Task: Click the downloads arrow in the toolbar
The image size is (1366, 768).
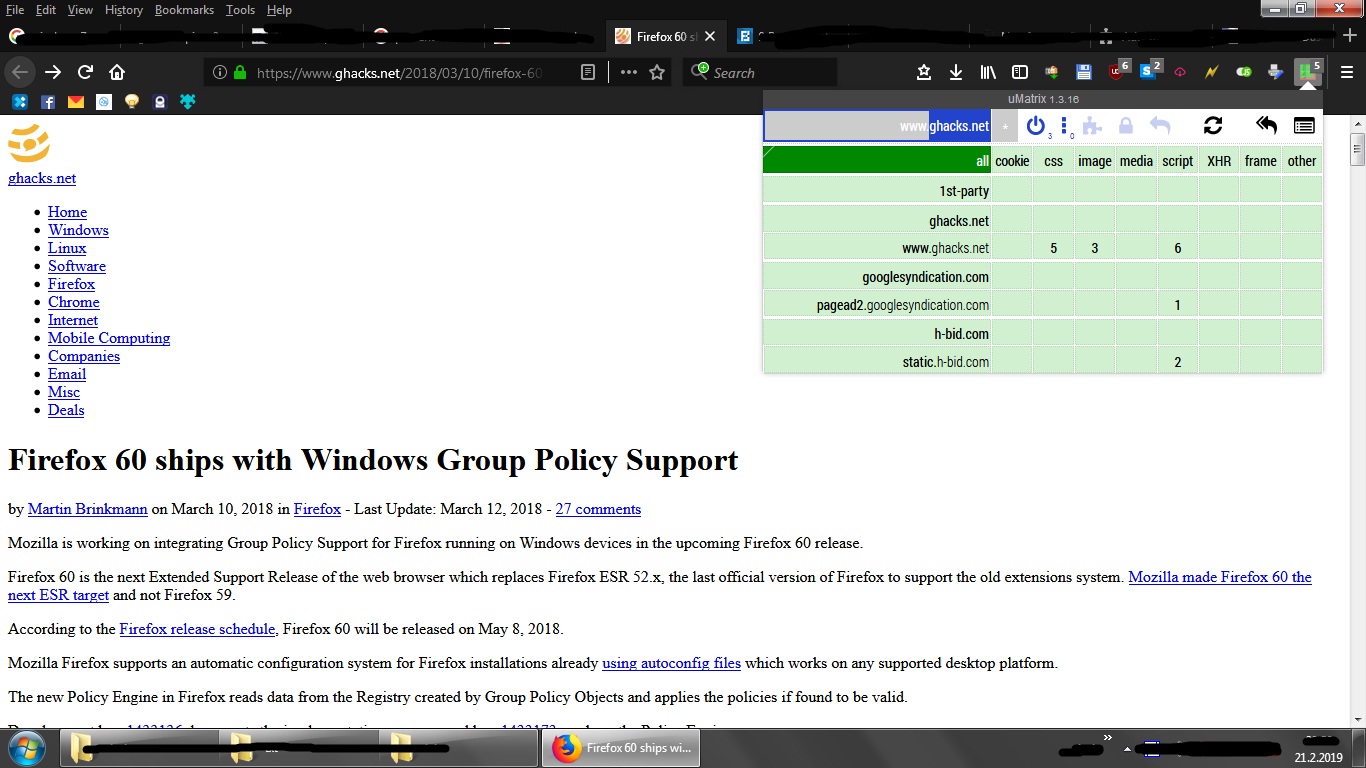Action: [955, 71]
